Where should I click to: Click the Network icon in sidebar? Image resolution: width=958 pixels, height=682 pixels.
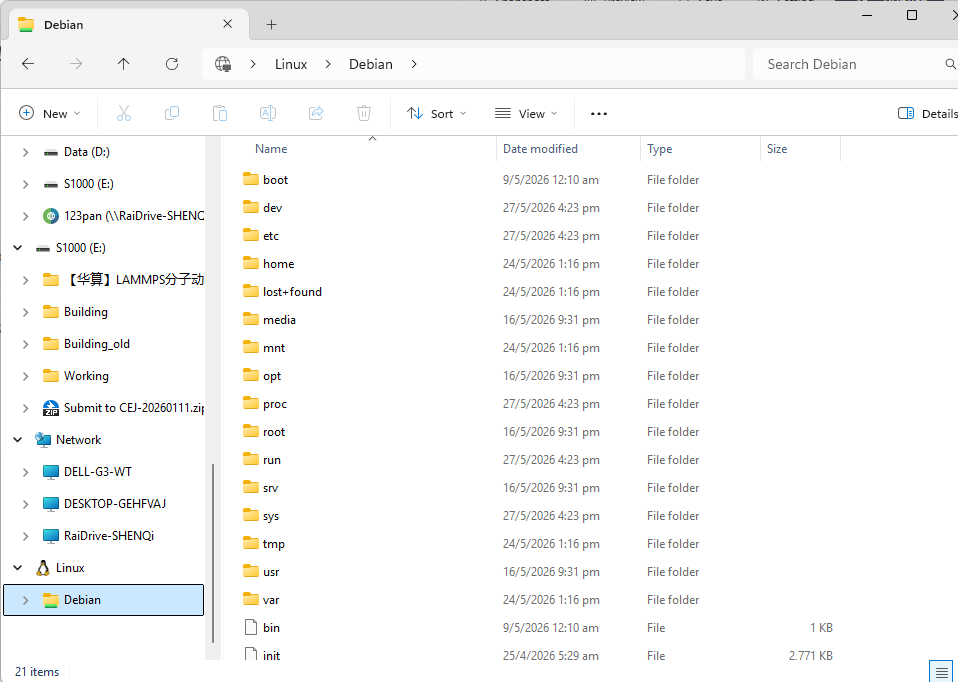pyautogui.click(x=43, y=439)
